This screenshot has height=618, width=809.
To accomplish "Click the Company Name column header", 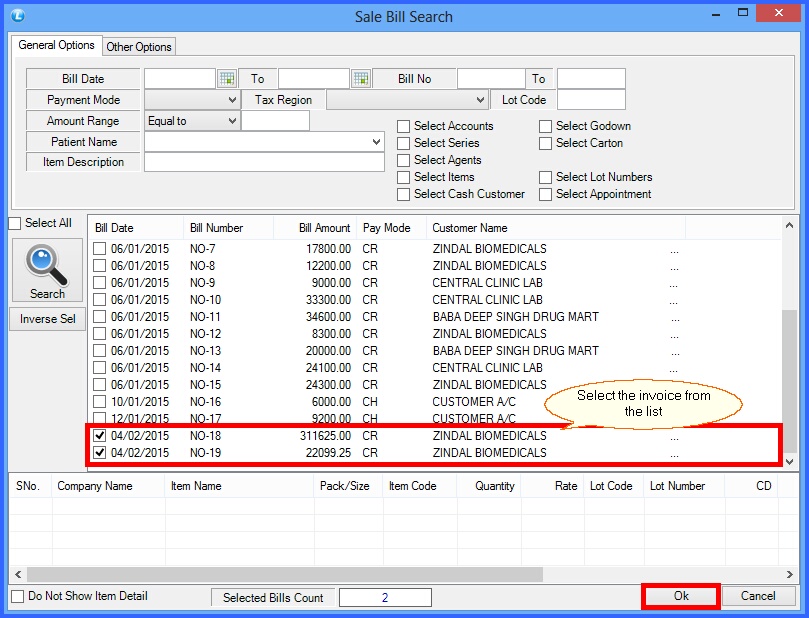I will click(108, 486).
